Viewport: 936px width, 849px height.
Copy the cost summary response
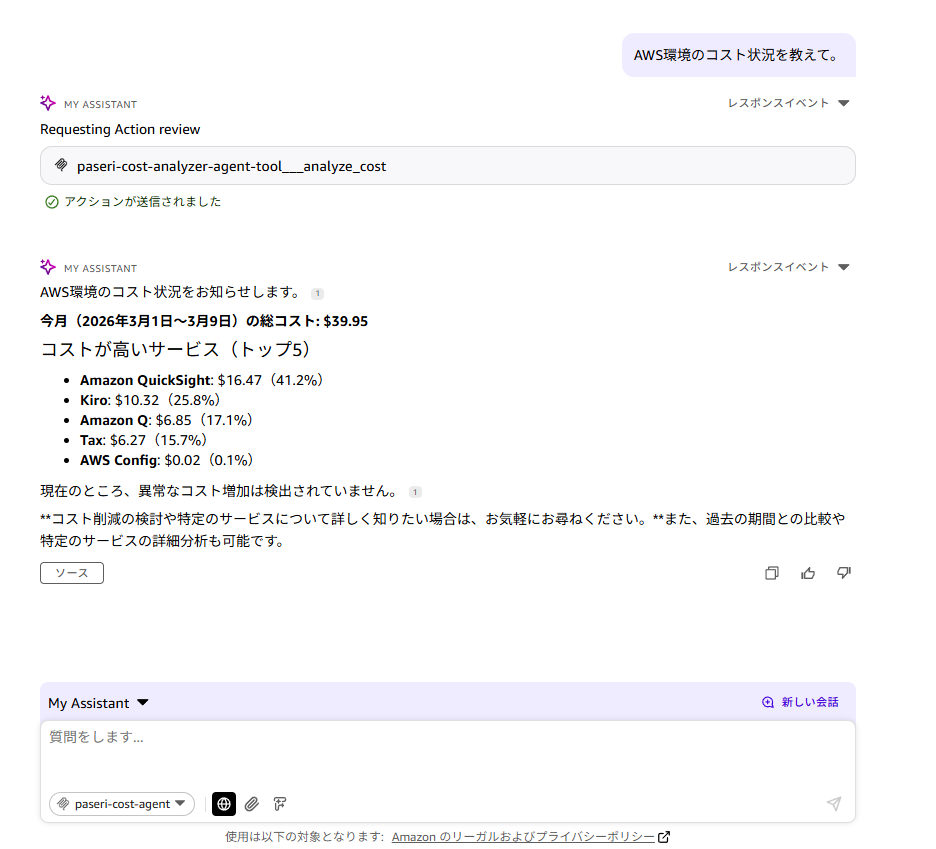(x=771, y=573)
